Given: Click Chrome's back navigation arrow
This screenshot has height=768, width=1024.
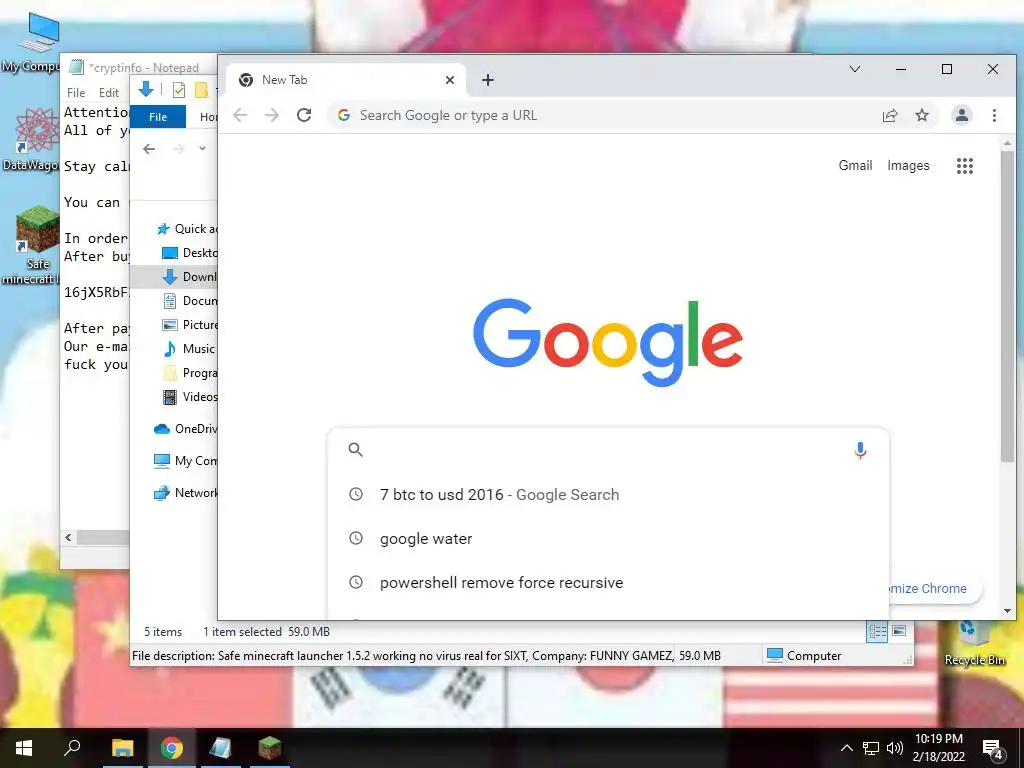Looking at the screenshot, I should point(240,116).
